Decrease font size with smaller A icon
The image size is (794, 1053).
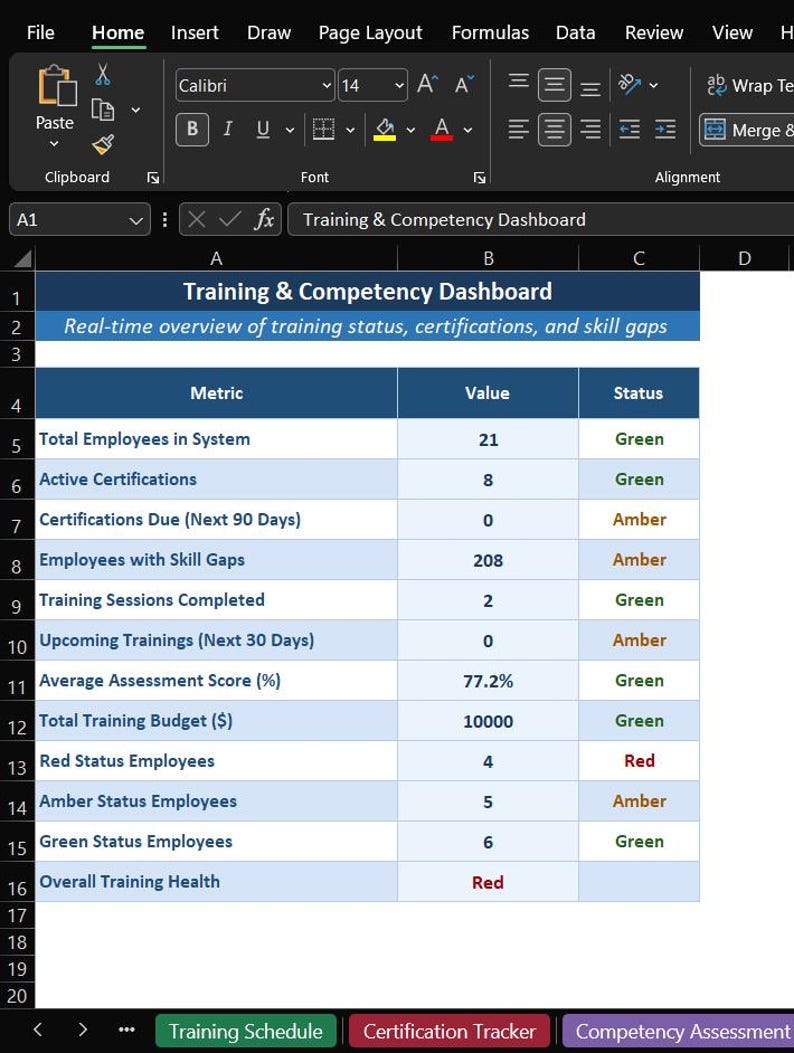coord(464,85)
